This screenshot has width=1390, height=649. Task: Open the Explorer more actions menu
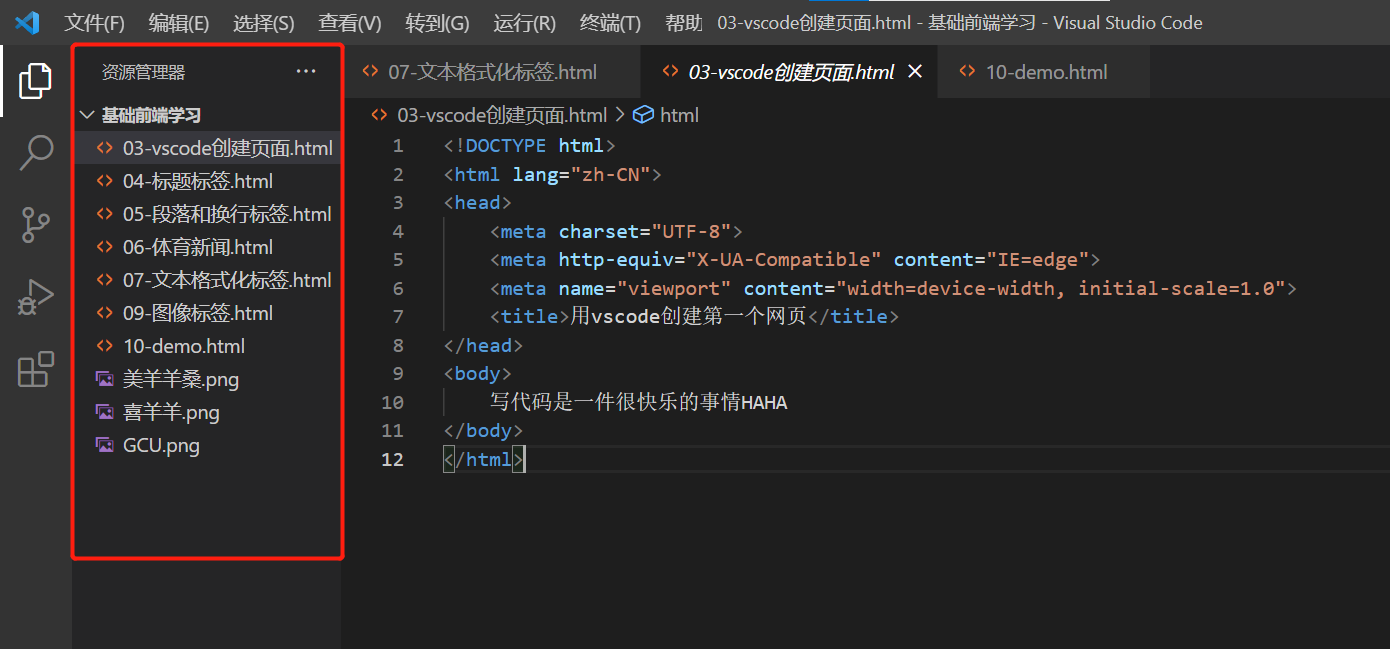pyautogui.click(x=305, y=70)
